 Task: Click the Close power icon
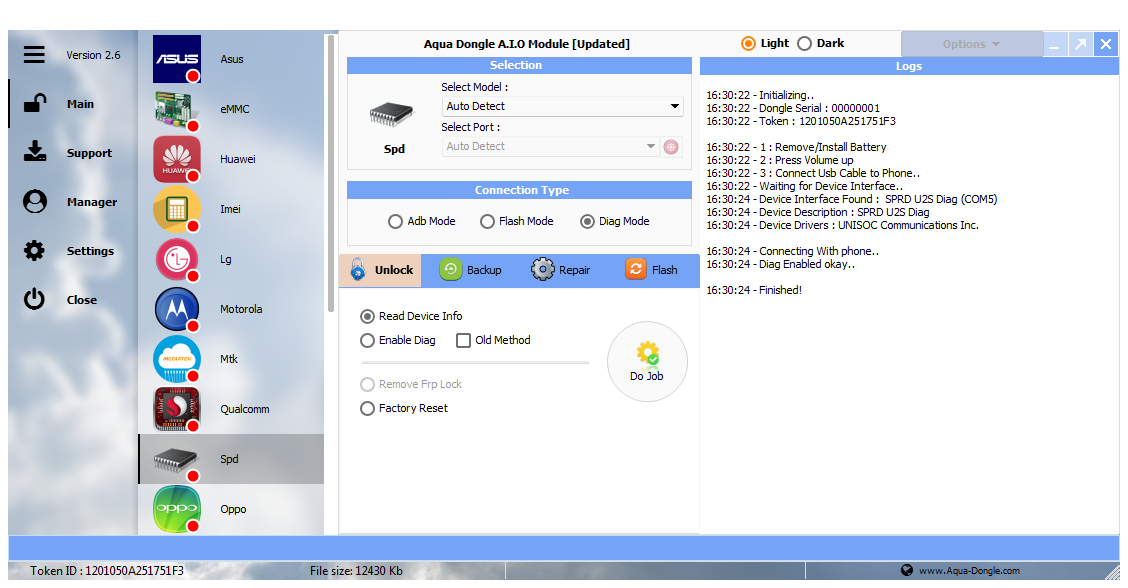click(34, 299)
